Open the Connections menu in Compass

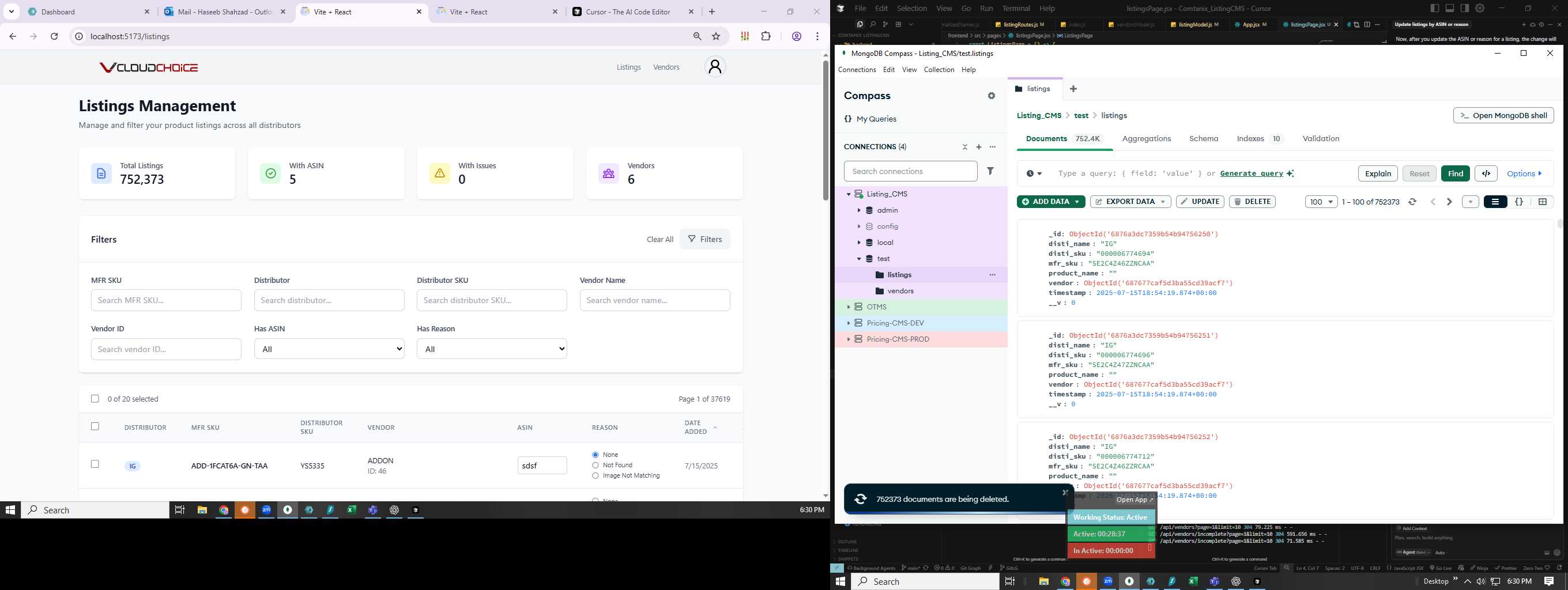[857, 70]
